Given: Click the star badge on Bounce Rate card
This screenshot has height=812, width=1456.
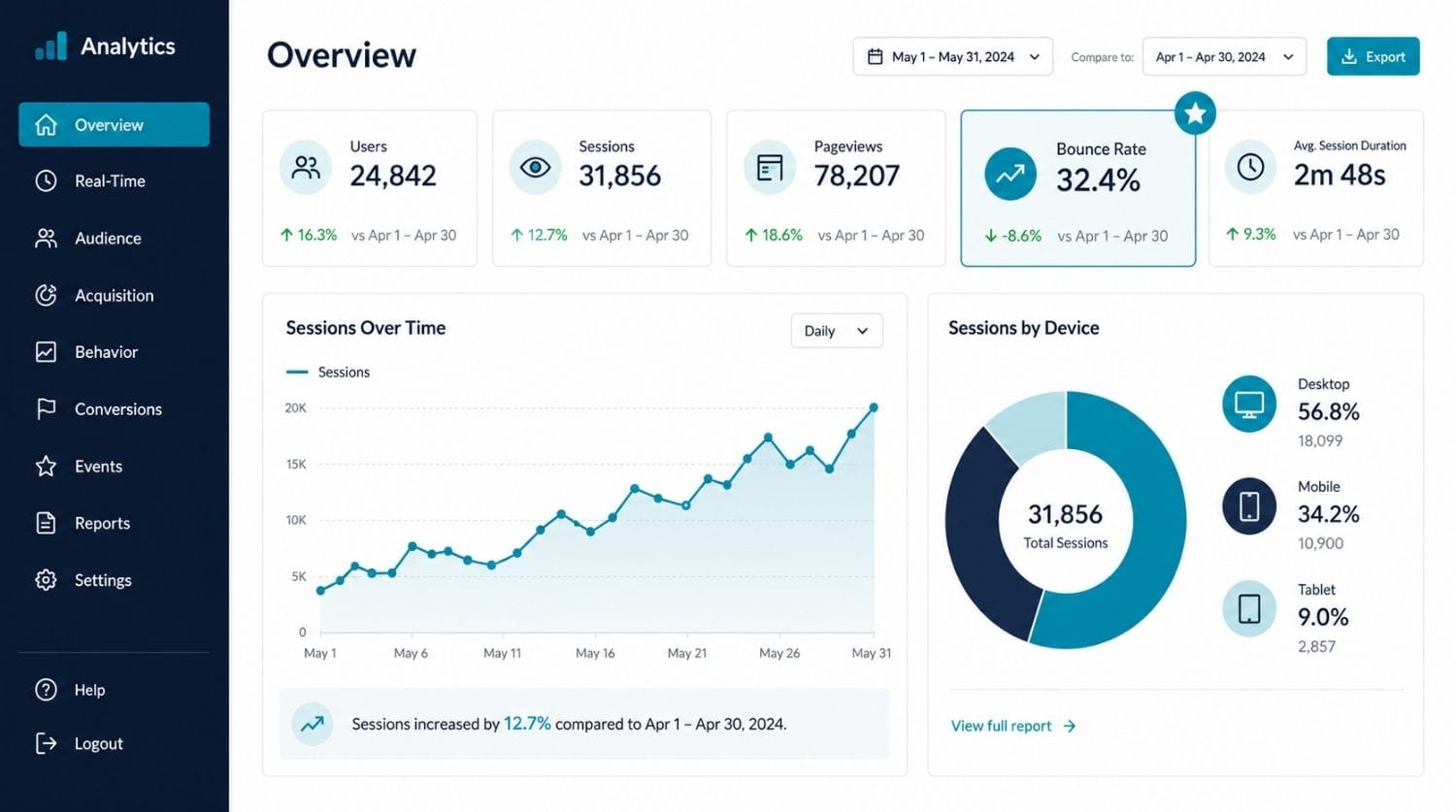Looking at the screenshot, I should (x=1195, y=114).
